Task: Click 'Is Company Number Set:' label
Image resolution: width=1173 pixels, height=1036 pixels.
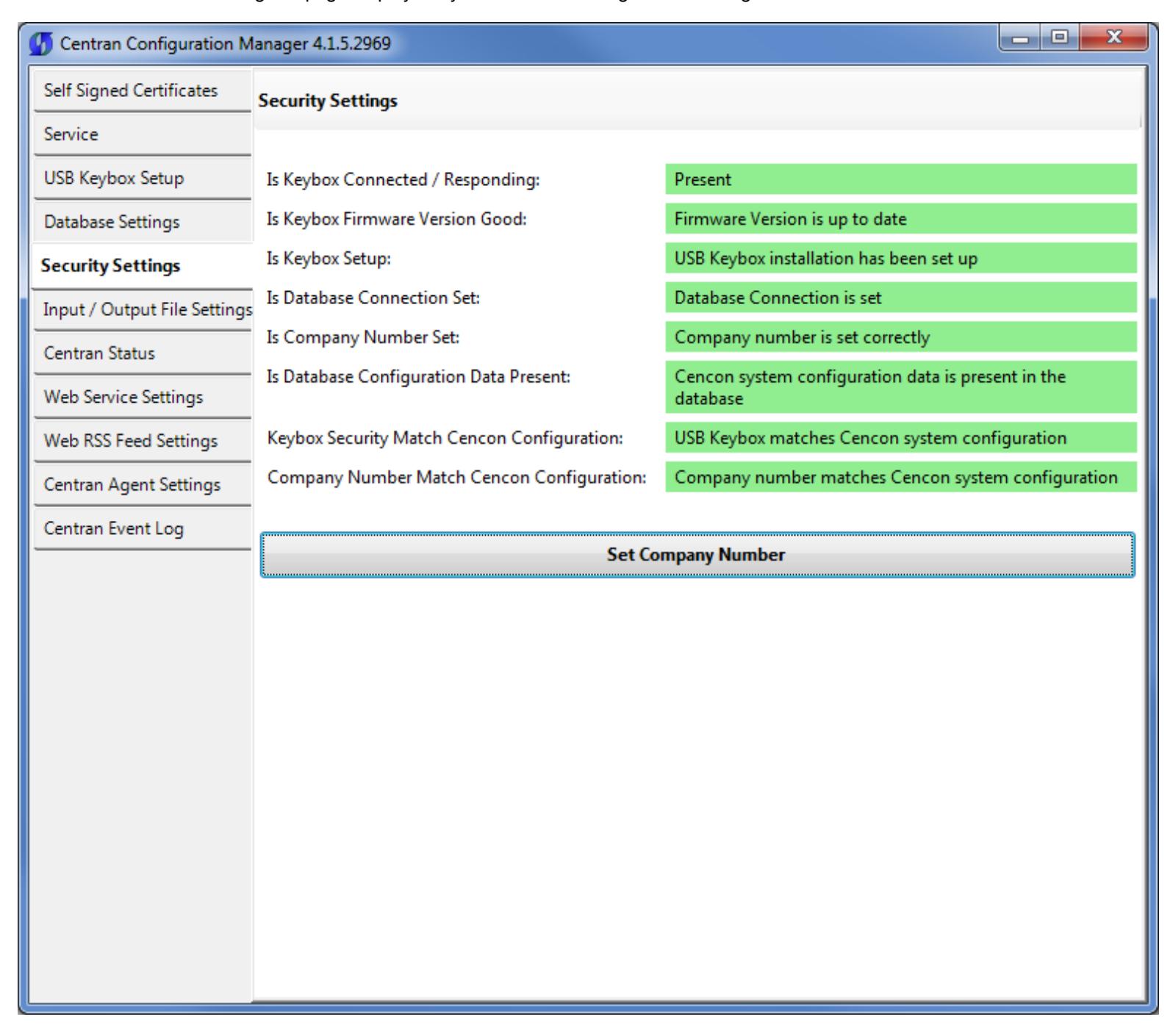Action: [x=363, y=337]
